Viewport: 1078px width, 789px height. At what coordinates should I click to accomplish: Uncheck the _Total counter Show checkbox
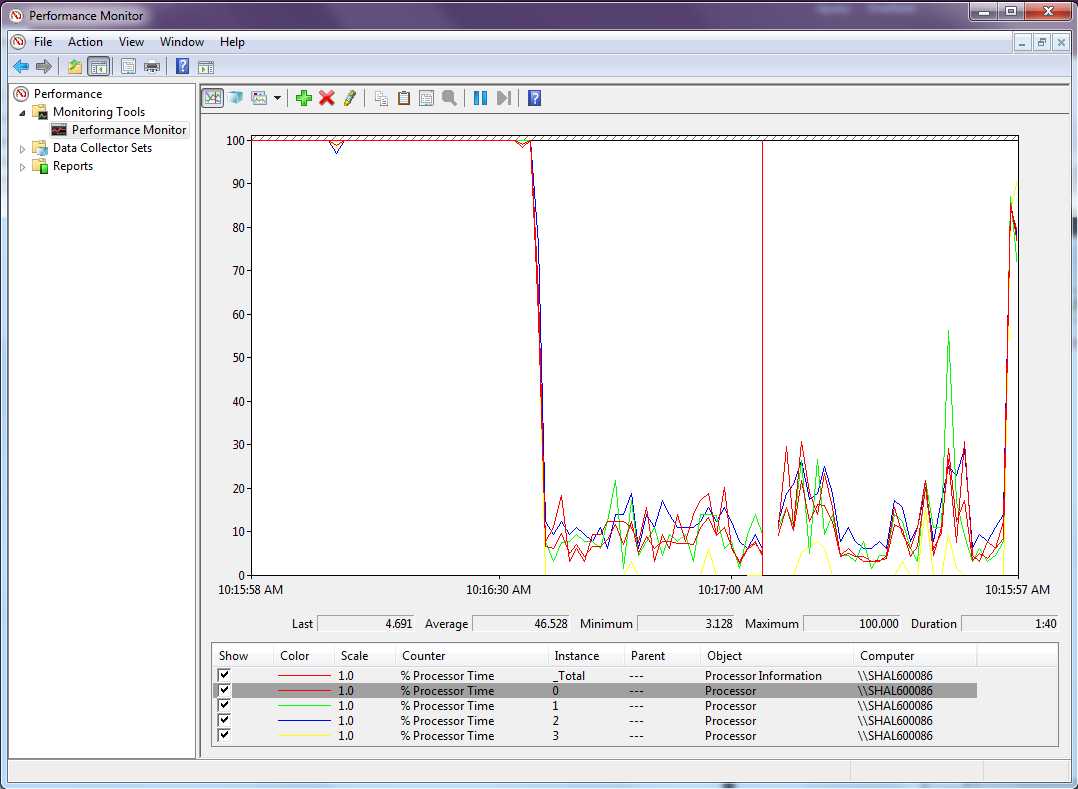pos(224,676)
